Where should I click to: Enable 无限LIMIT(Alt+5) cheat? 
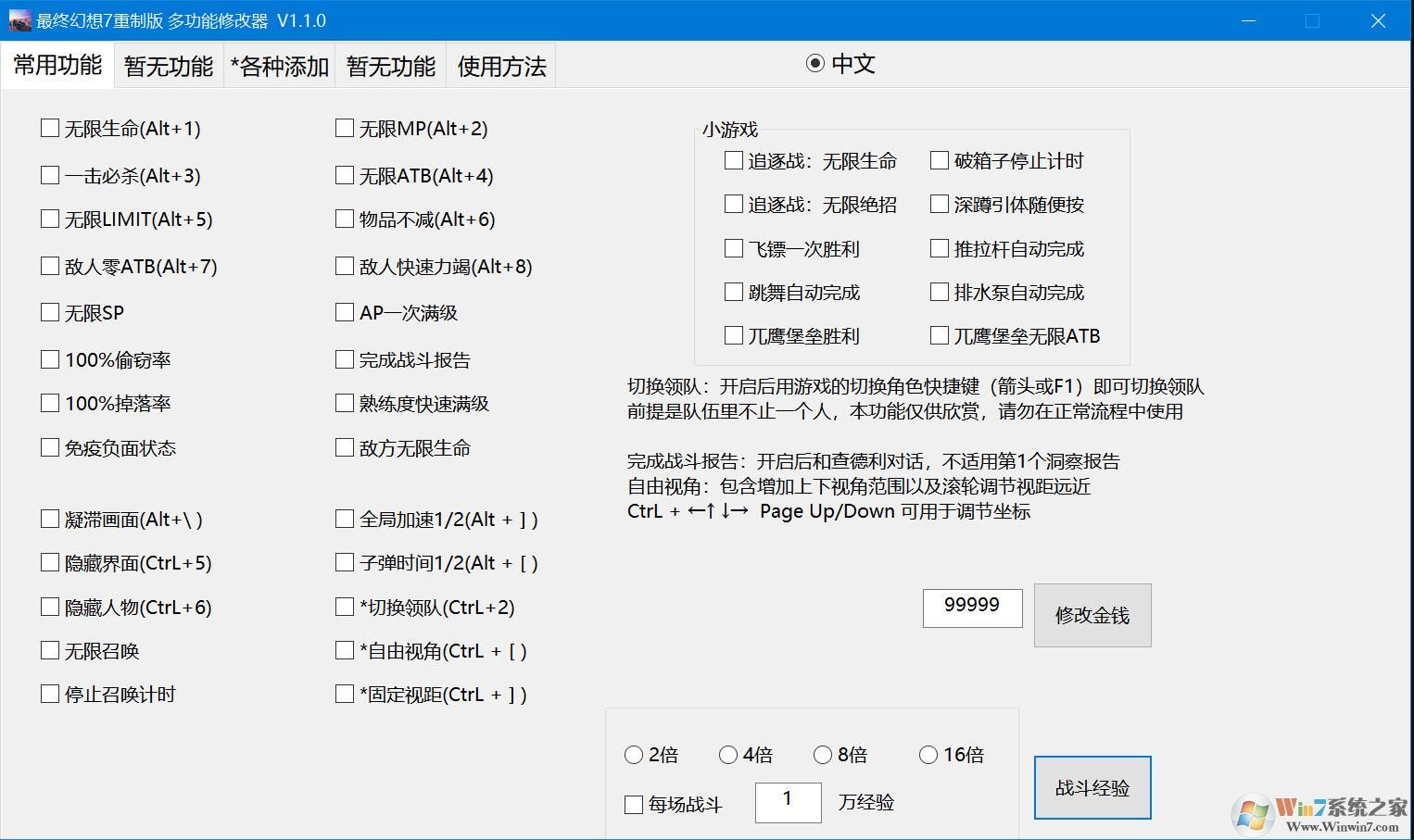[x=50, y=219]
